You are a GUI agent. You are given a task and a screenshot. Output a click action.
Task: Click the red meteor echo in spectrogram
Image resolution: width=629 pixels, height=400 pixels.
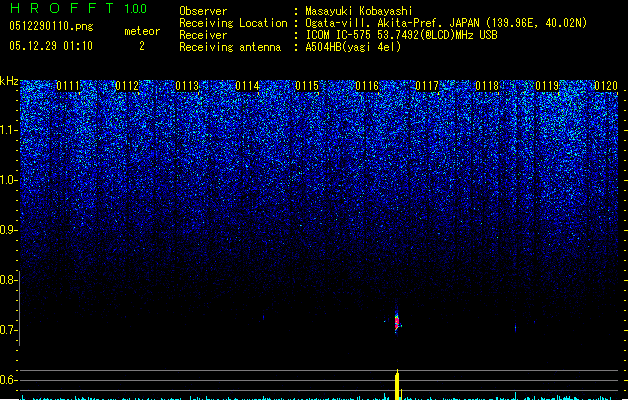397,322
